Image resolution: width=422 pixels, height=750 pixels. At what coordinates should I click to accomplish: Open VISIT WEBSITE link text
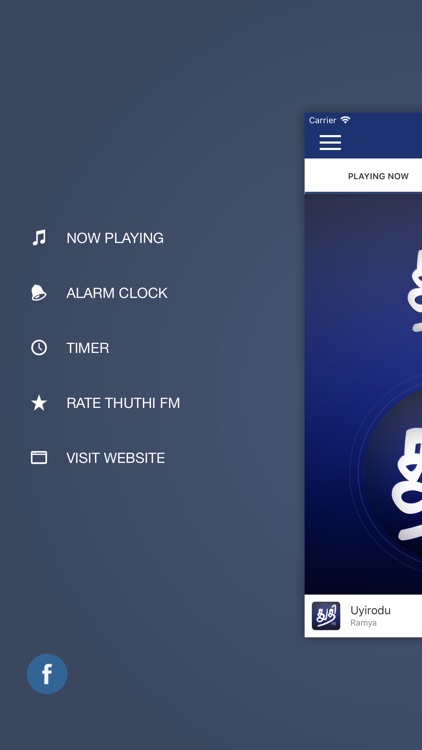115,458
